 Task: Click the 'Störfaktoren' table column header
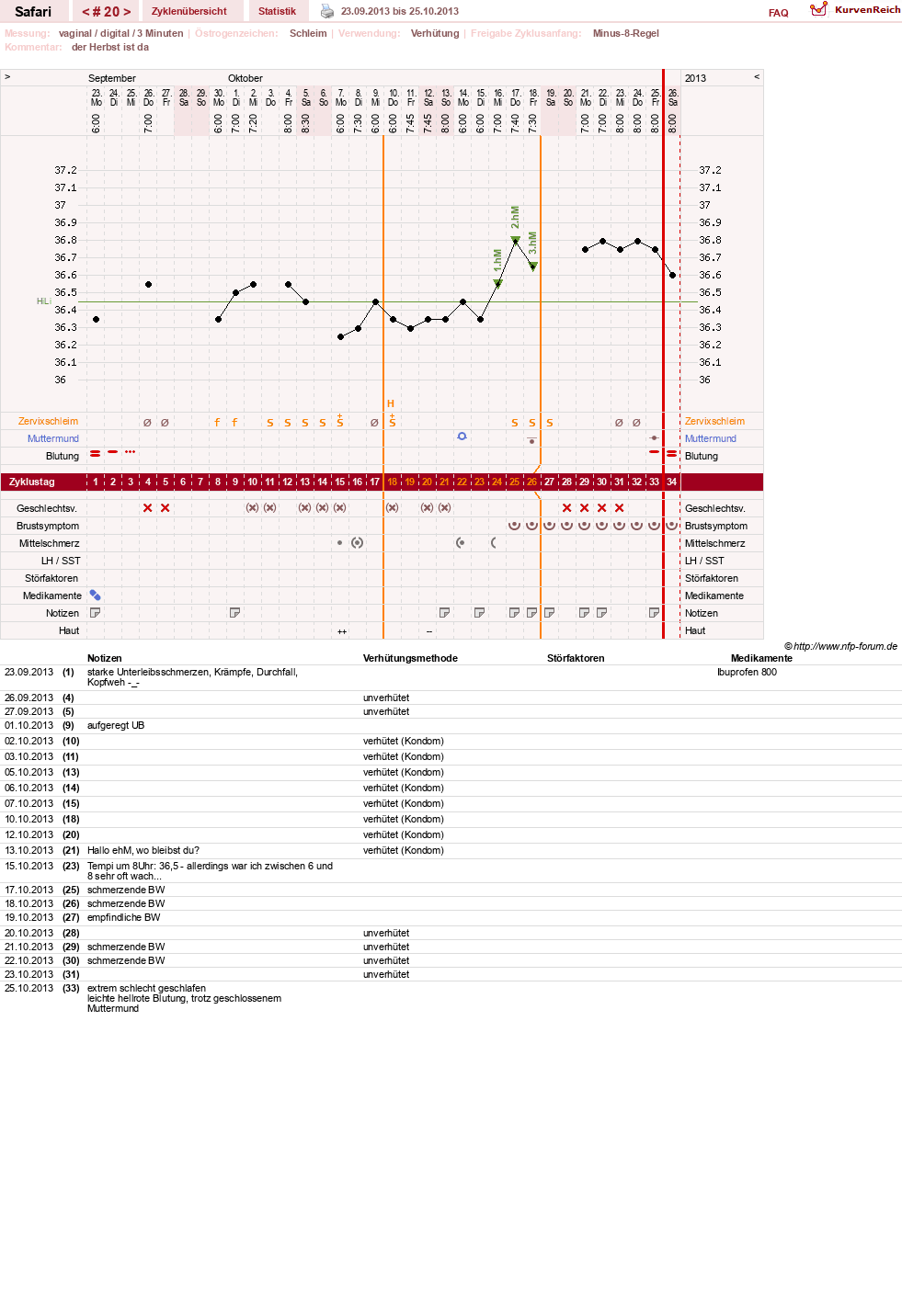point(576,658)
